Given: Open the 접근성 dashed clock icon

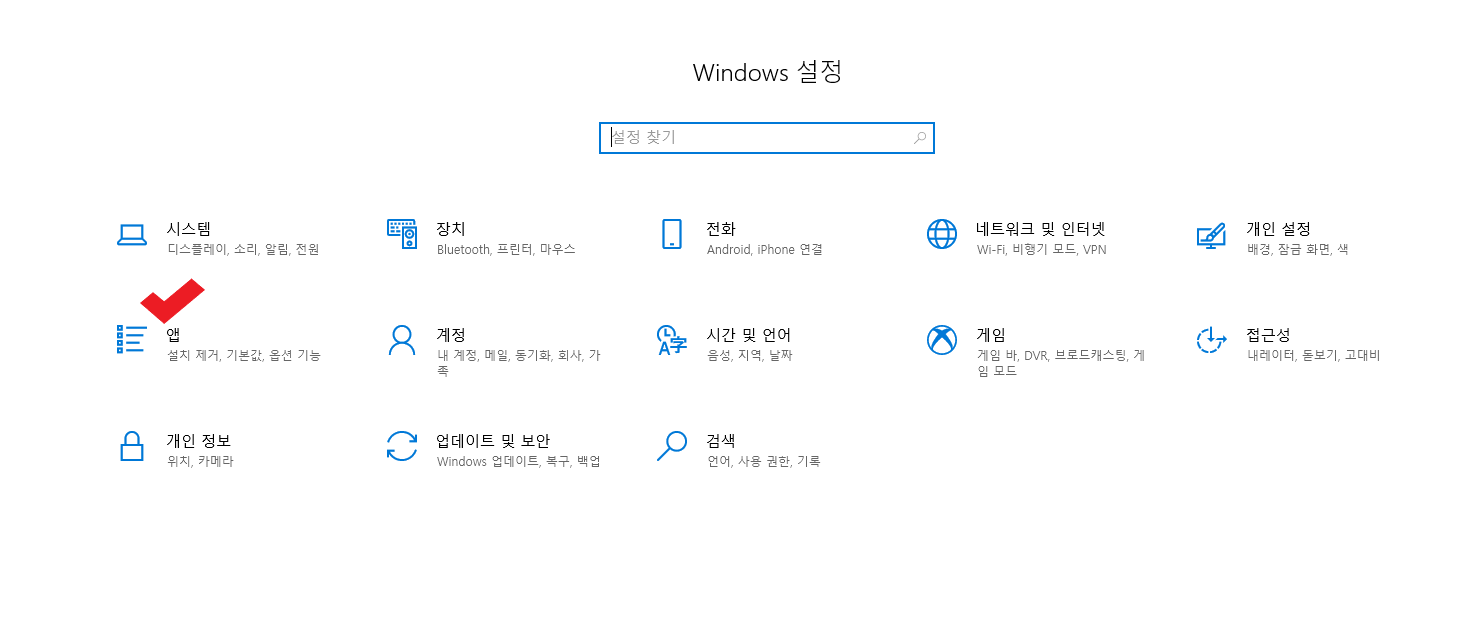Looking at the screenshot, I should [x=1211, y=340].
